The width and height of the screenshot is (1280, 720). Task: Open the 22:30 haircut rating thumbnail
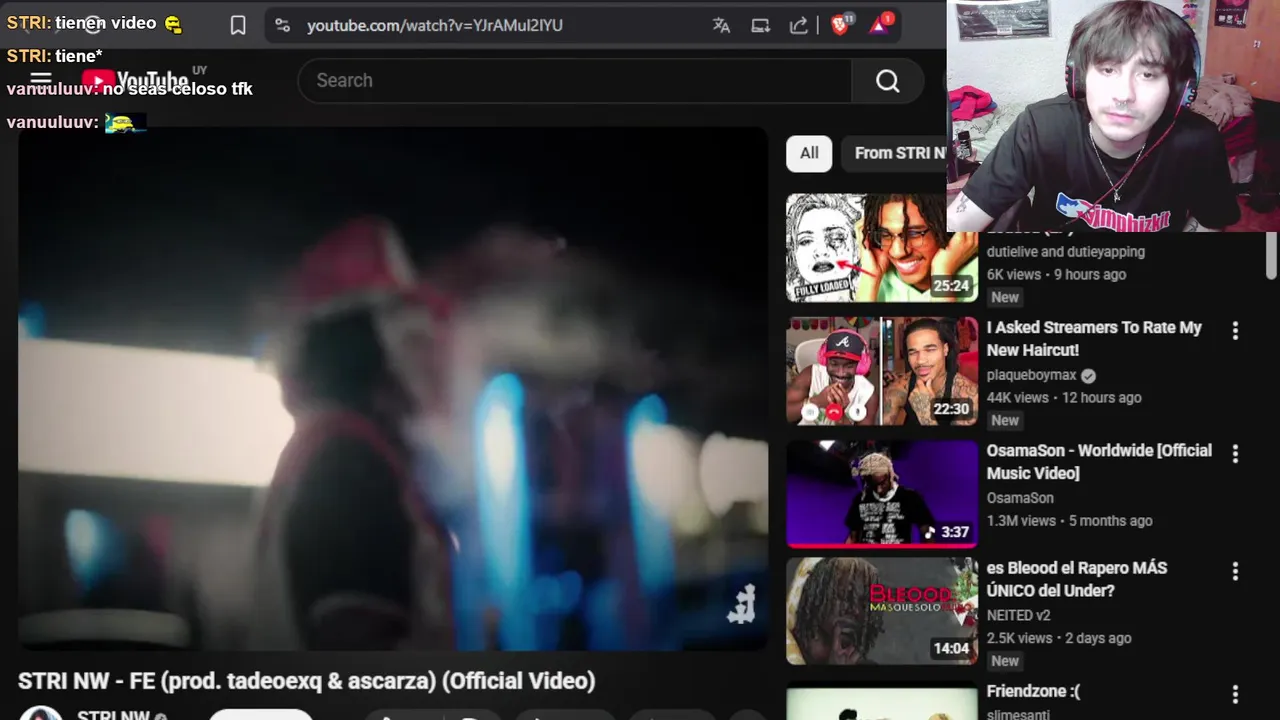point(882,371)
